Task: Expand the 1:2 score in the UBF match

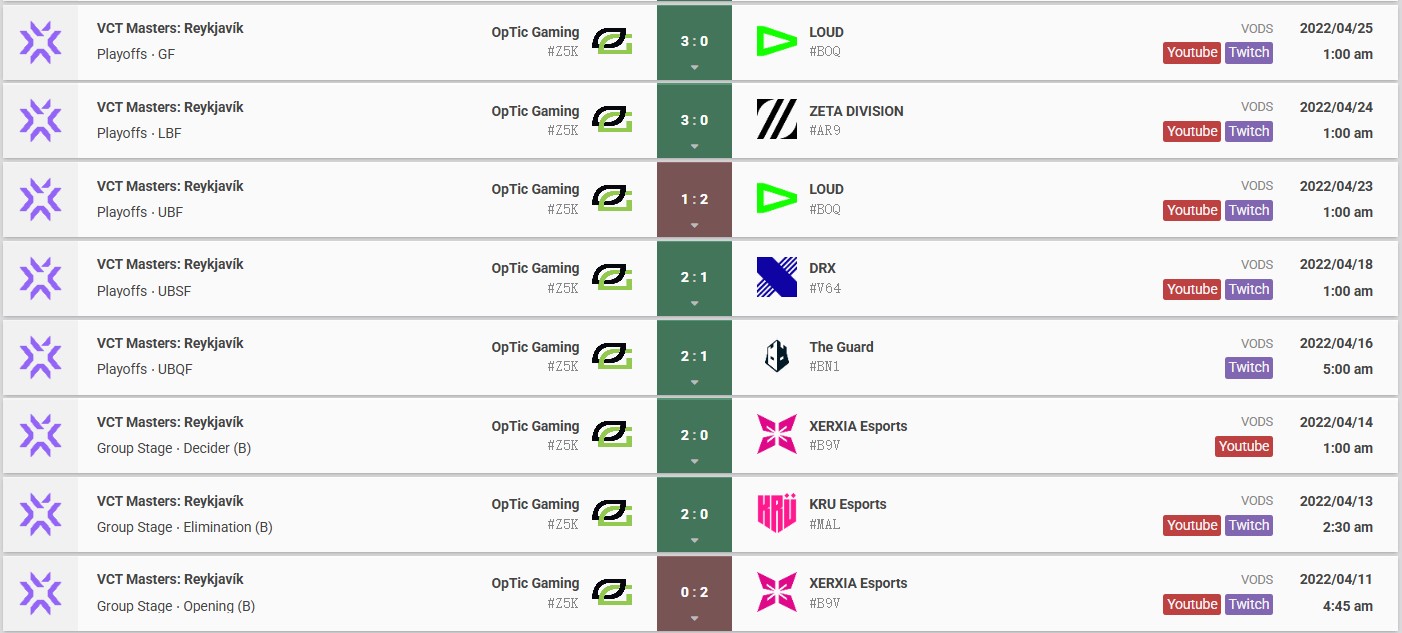Action: (x=694, y=199)
